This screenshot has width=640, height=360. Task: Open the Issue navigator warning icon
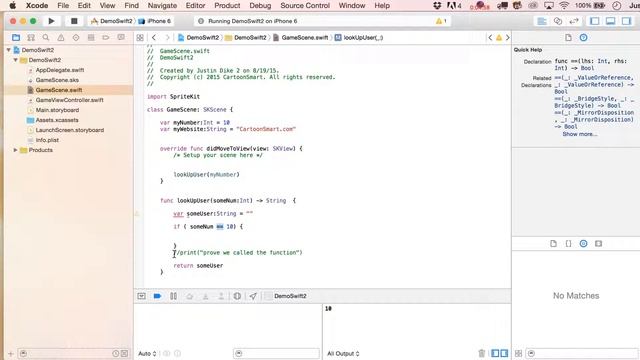tap(61, 38)
